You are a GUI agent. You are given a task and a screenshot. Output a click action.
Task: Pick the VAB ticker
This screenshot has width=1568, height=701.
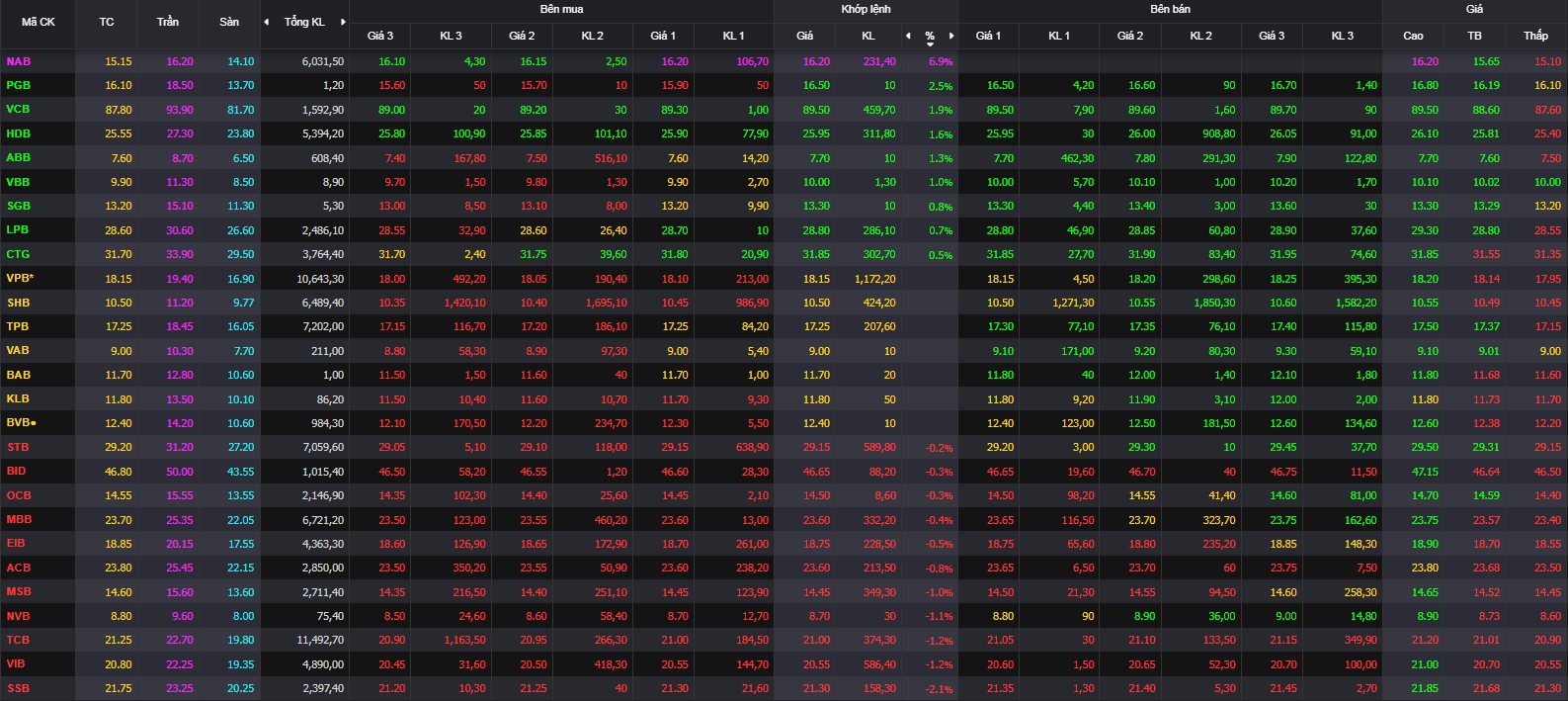(19, 350)
